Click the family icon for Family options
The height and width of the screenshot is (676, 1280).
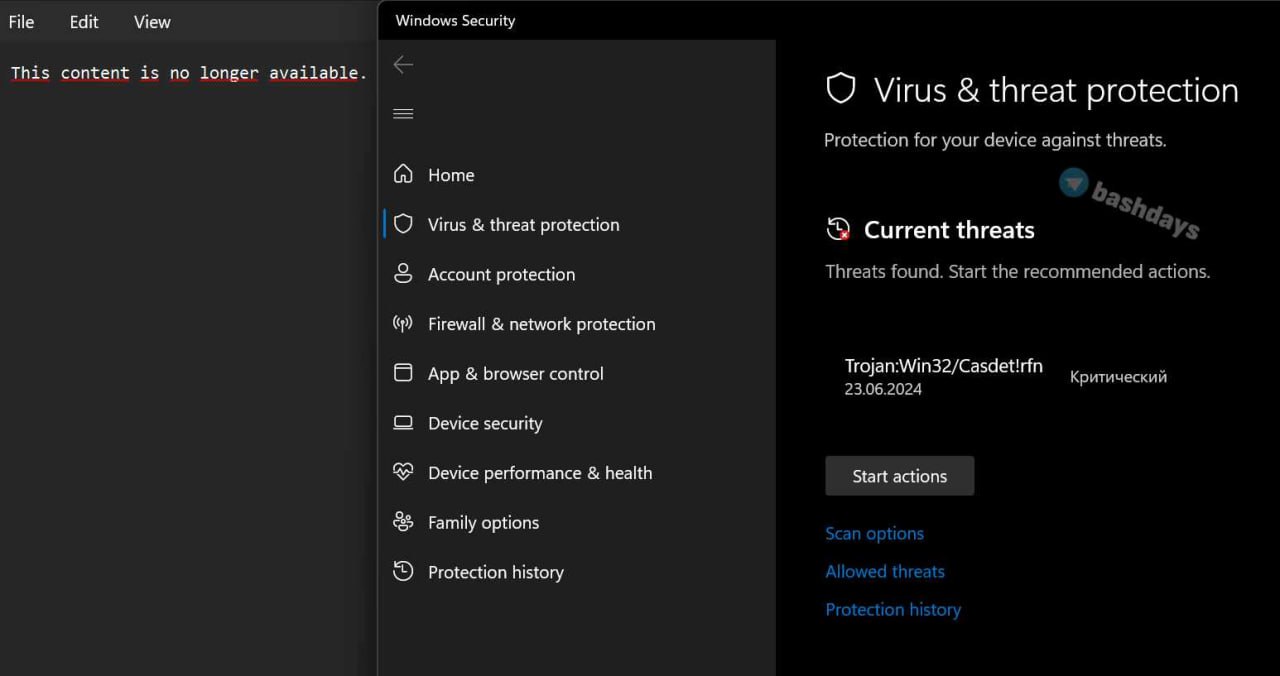coord(403,522)
